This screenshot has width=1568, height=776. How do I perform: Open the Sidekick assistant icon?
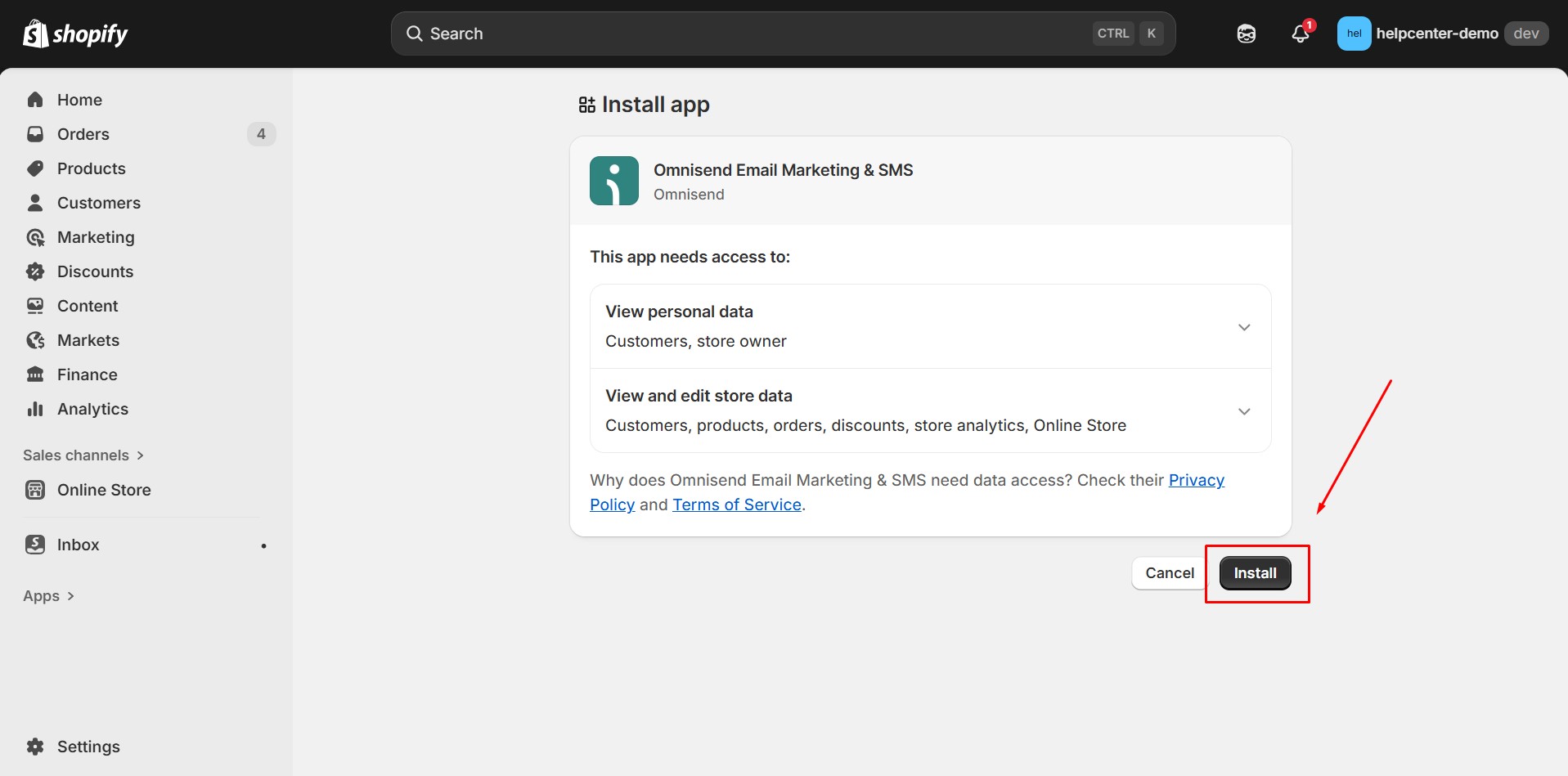coord(1246,34)
